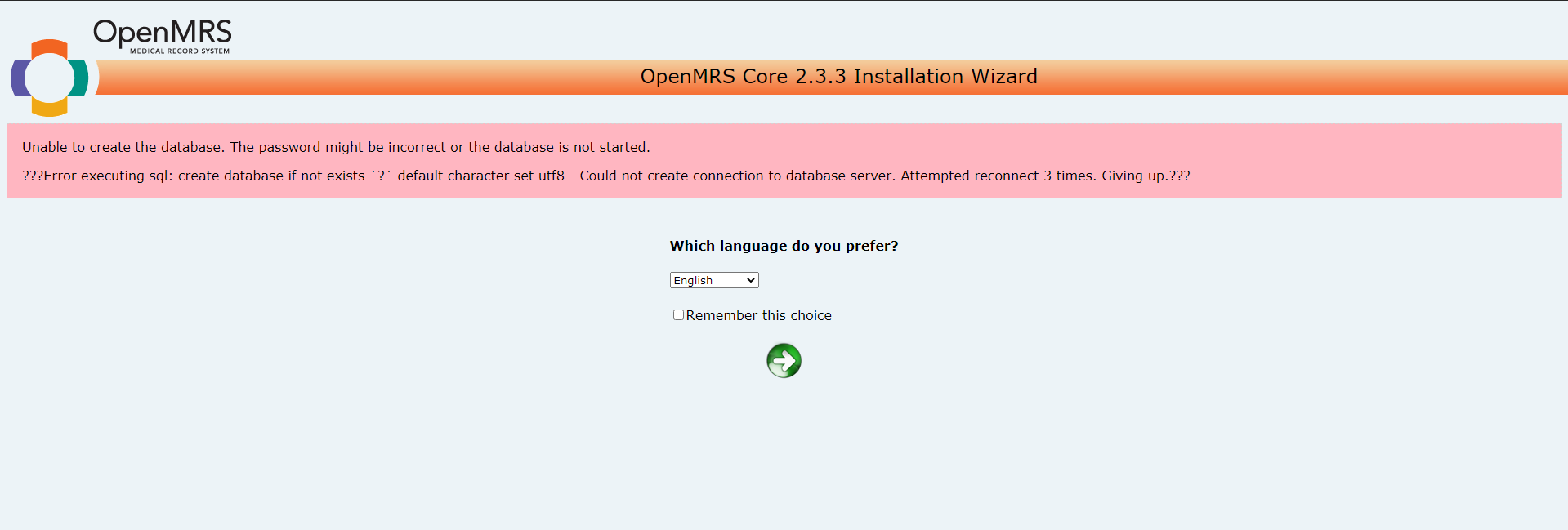Click the yellow bottom segment of logo

coord(50,109)
